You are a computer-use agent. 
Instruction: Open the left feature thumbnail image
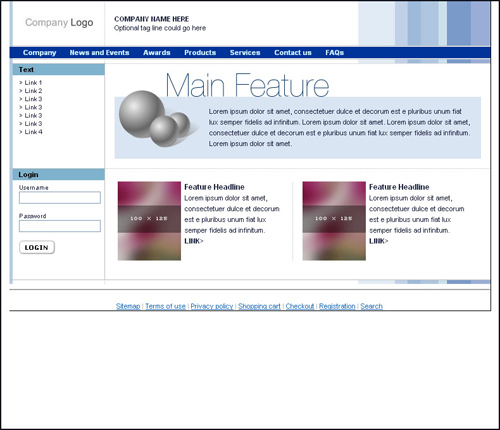(x=149, y=221)
